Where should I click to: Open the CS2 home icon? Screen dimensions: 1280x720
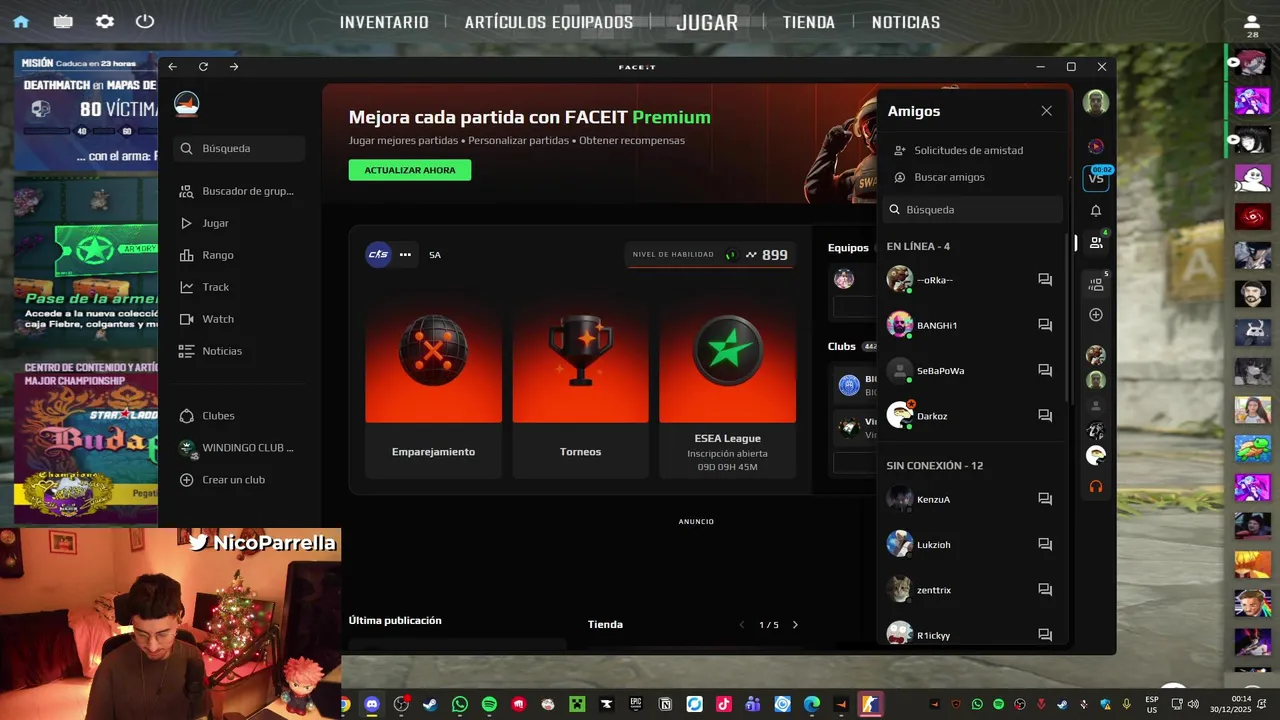tap(21, 21)
